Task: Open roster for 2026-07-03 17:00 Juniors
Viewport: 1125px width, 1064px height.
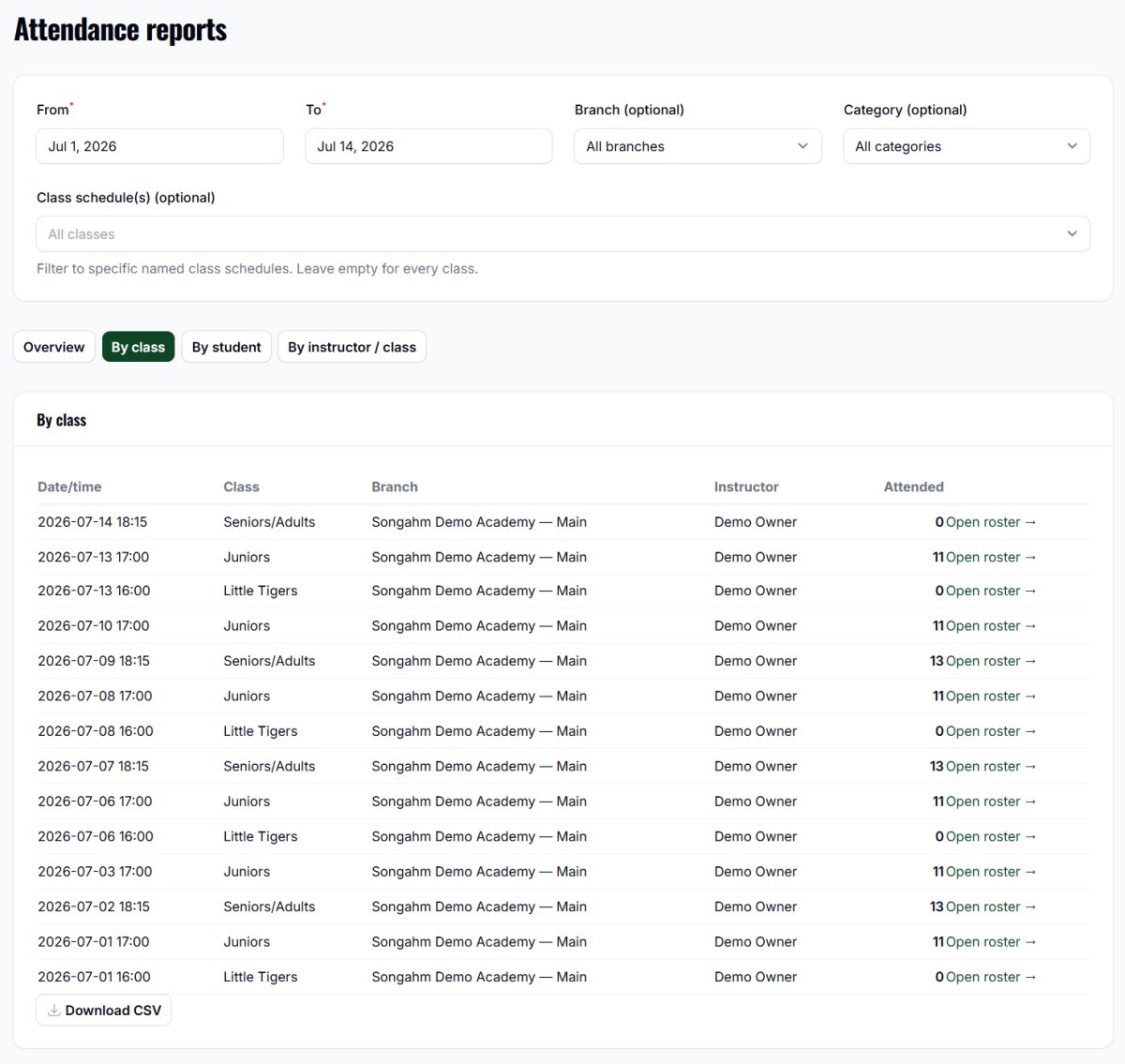Action: (x=991, y=872)
